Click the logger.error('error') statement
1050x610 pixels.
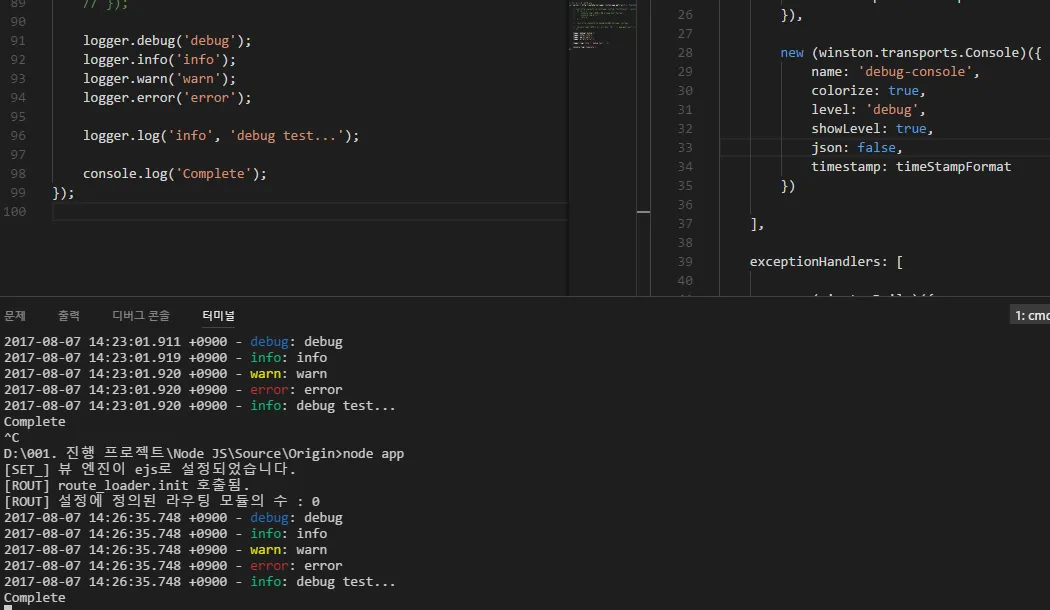[167, 98]
